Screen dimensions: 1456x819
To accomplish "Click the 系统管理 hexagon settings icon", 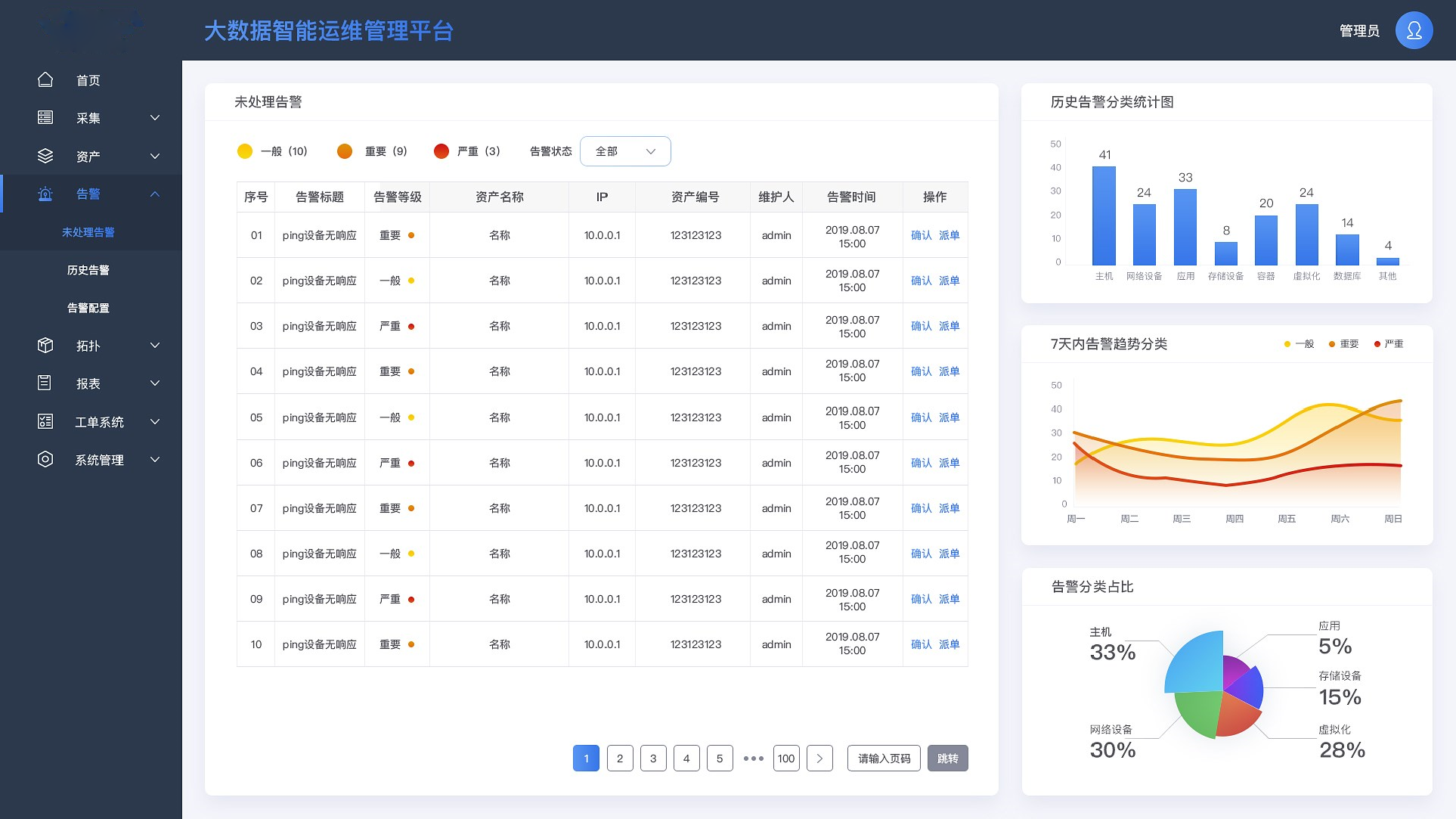I will (x=45, y=459).
